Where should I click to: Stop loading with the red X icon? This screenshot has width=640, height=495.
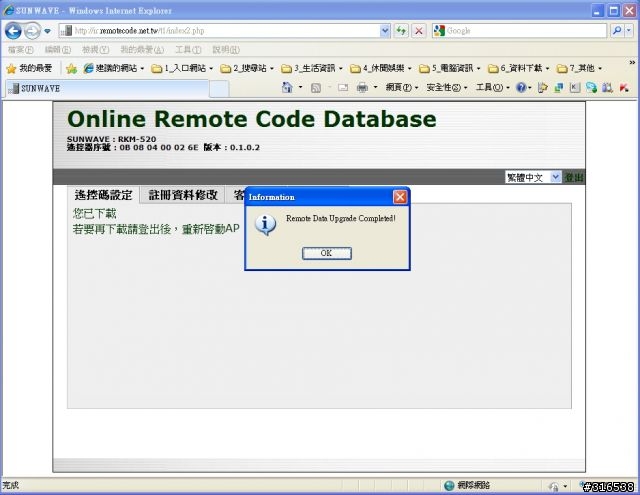(x=419, y=31)
